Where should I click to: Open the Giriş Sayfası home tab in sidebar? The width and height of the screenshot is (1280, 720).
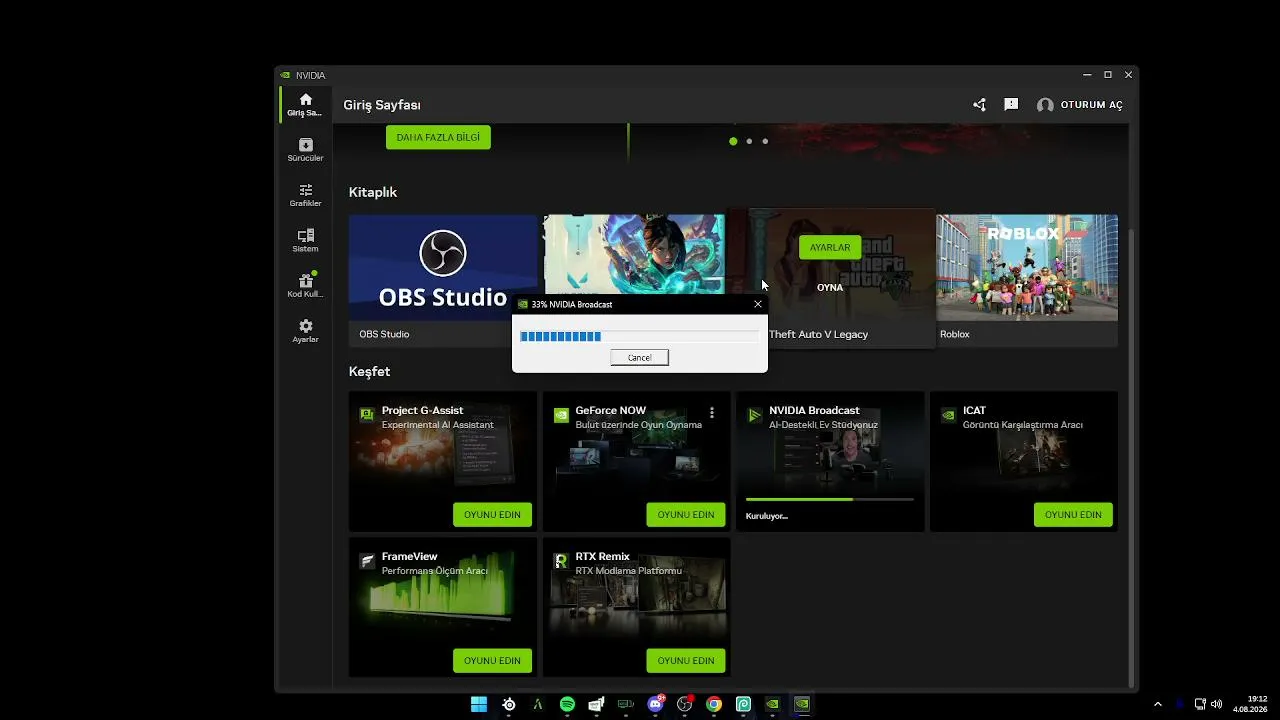pyautogui.click(x=305, y=105)
